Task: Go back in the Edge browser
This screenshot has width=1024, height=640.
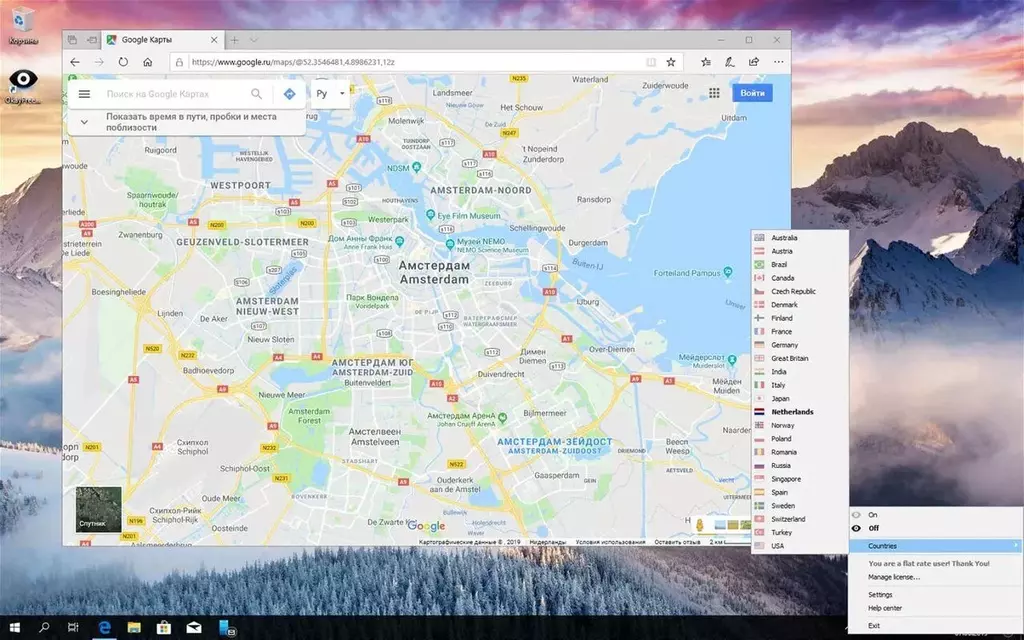Action: pos(75,62)
